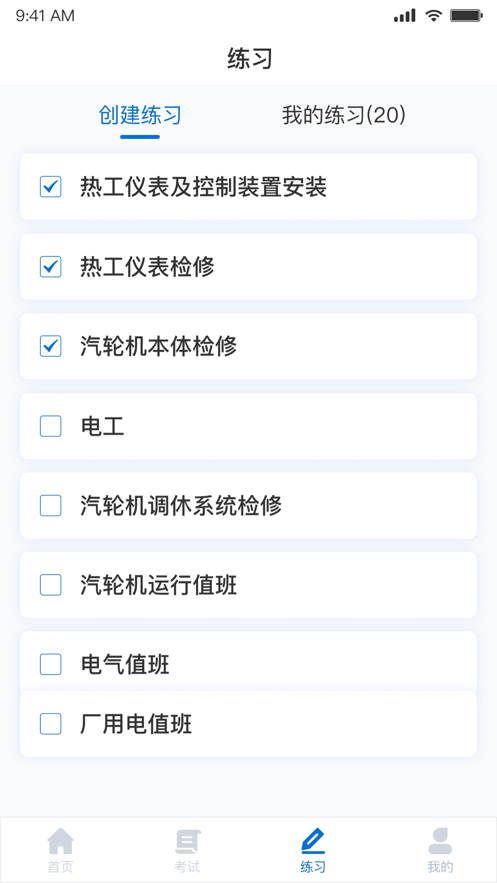Go to the 我的 profile icon

click(440, 841)
